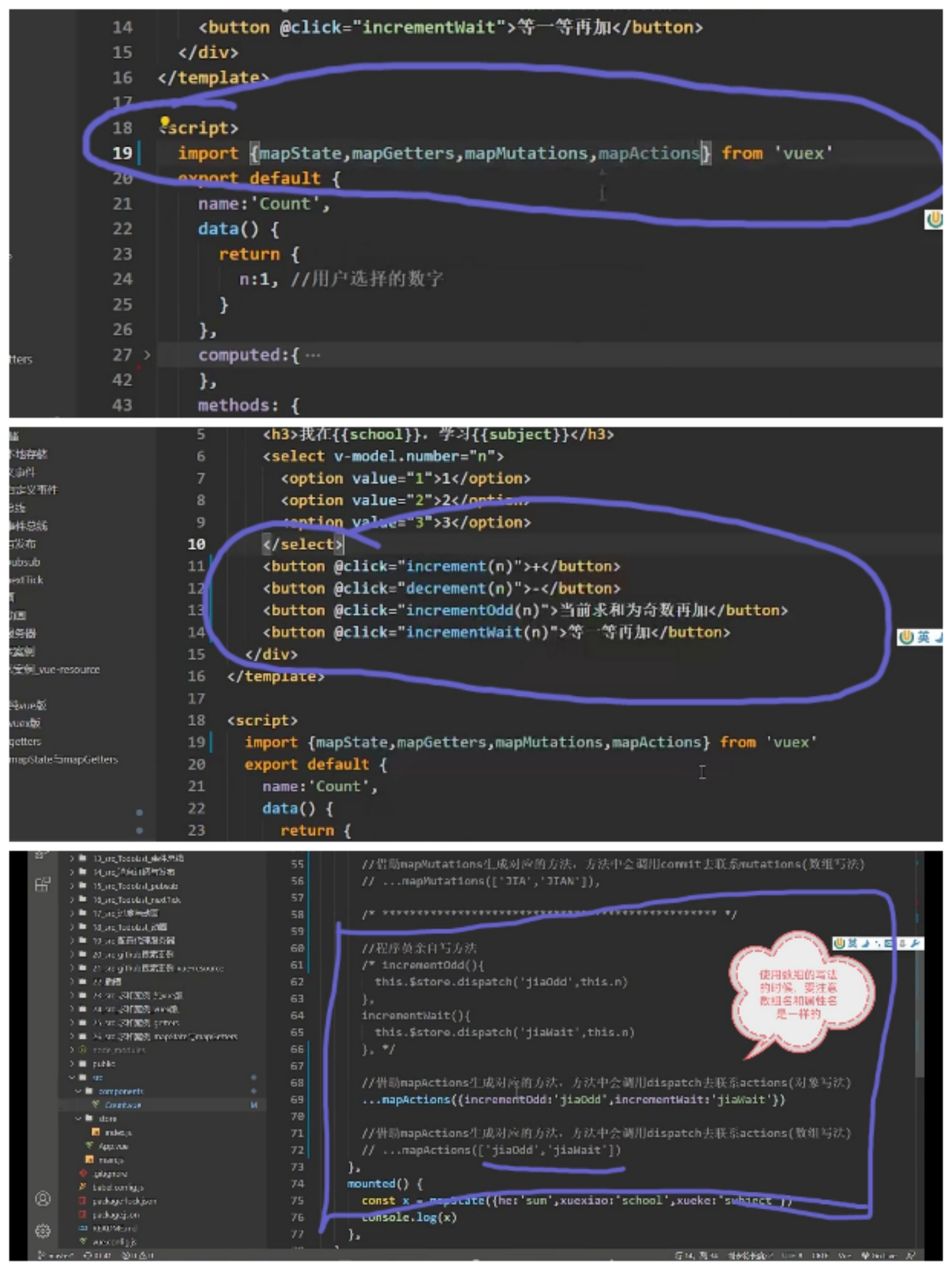The width and height of the screenshot is (952, 1270).
Task: Click the notifications bell in status bar
Action: (910, 1255)
